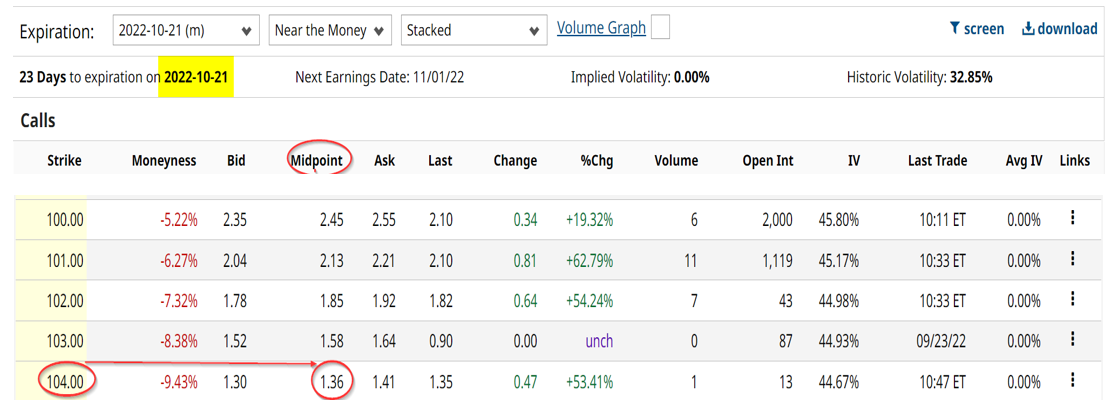
Task: Open links menu for 100.00 strike row
Action: click(x=1072, y=219)
